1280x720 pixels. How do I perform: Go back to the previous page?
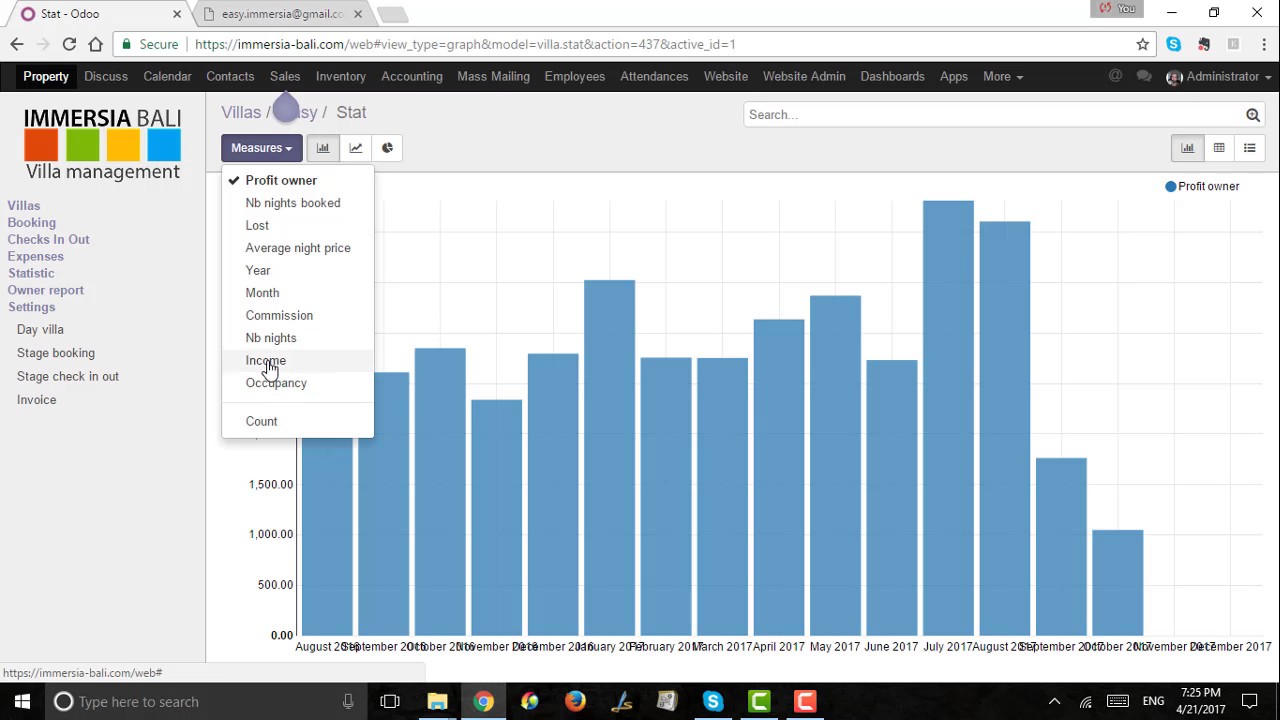tap(17, 44)
